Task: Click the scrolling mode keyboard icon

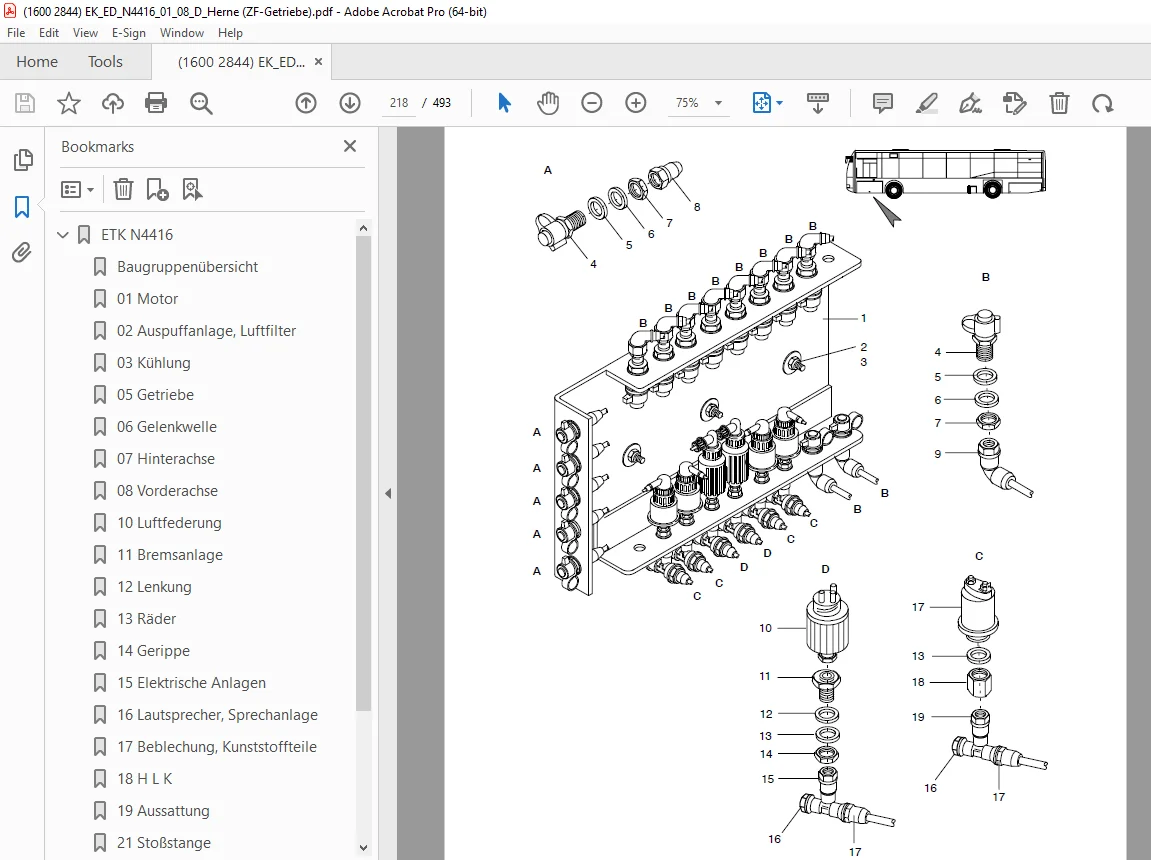Action: (817, 103)
